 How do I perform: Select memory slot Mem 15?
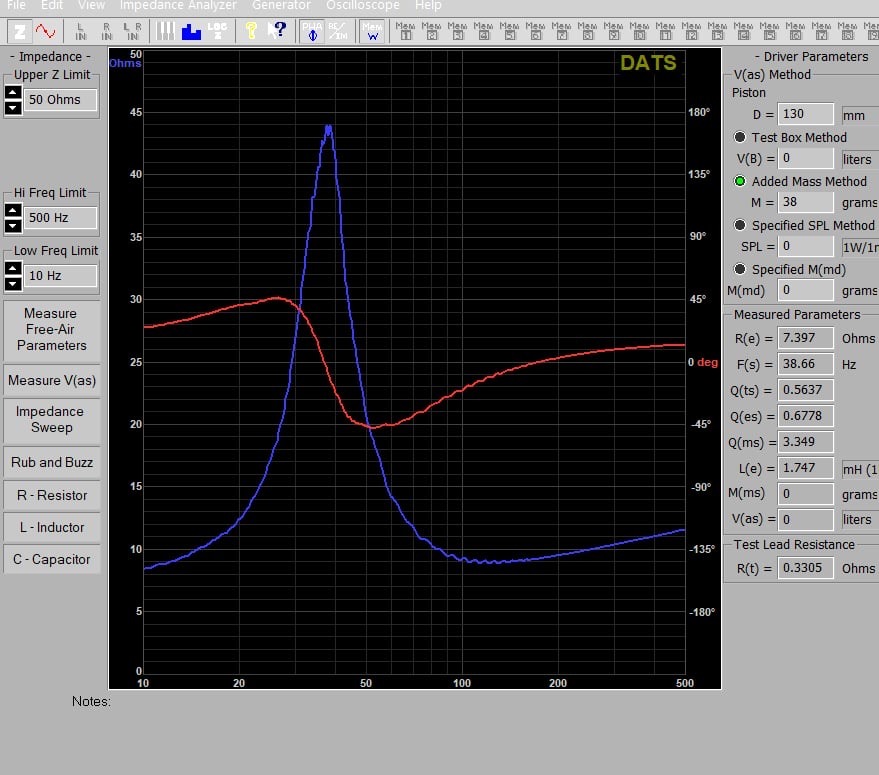769,31
